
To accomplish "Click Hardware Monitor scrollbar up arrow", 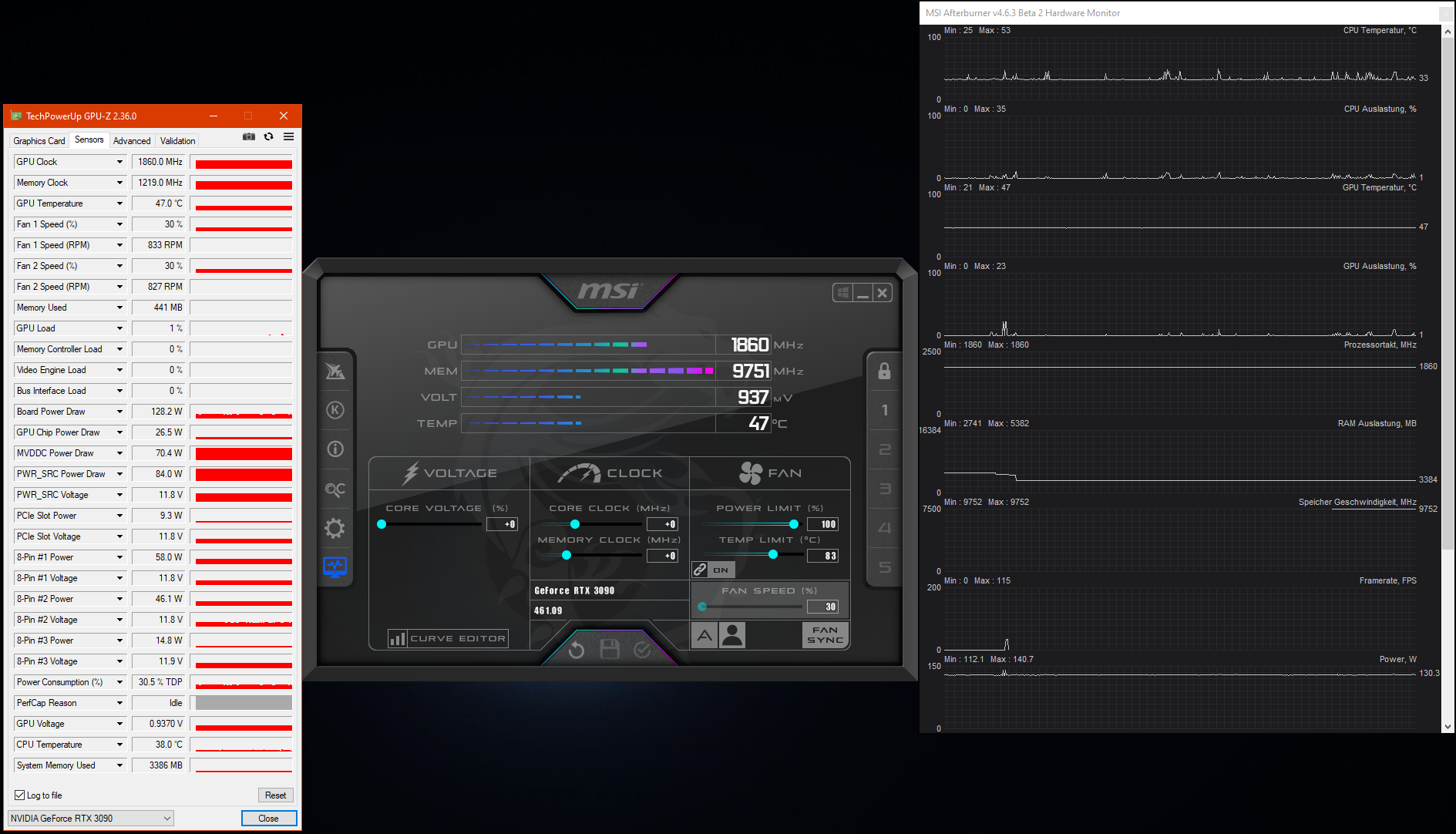I will point(1448,32).
